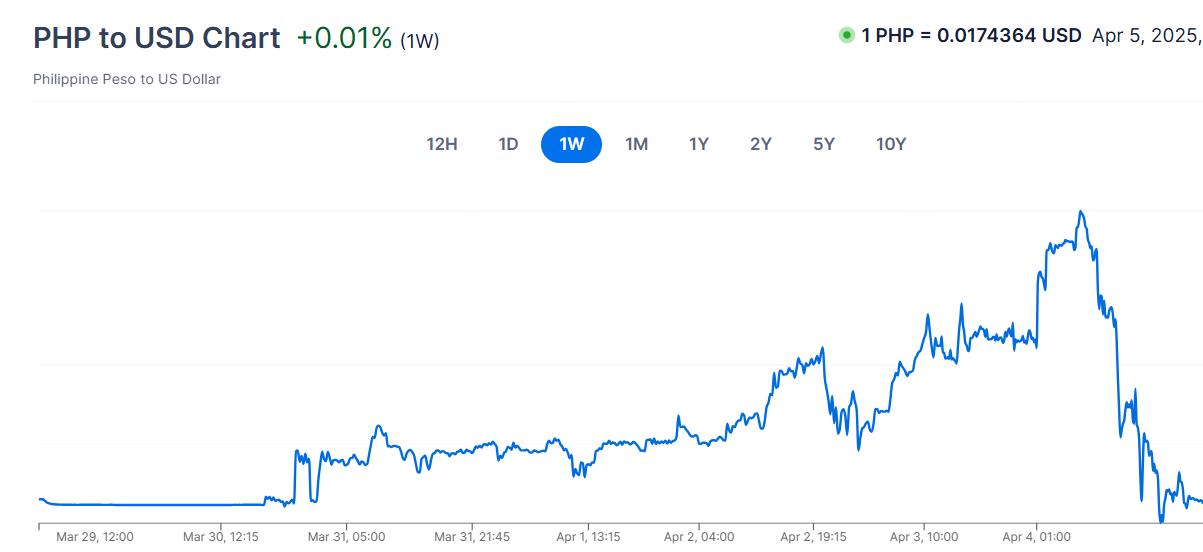1203x552 pixels.
Task: Click the active 1W range button
Action: coord(571,144)
